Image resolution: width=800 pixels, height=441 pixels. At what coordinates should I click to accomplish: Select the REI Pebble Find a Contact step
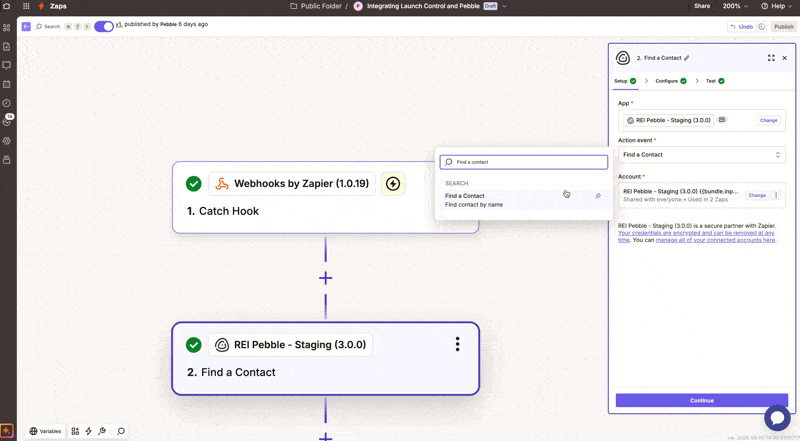[326, 359]
